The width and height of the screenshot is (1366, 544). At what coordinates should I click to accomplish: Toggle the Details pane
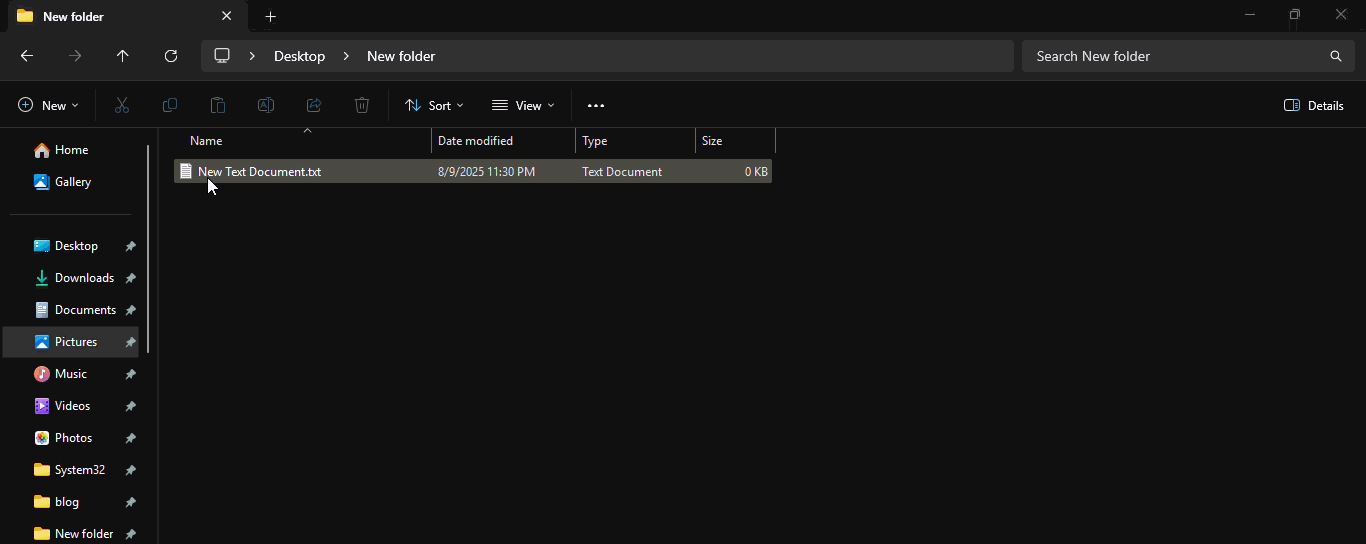tap(1314, 105)
